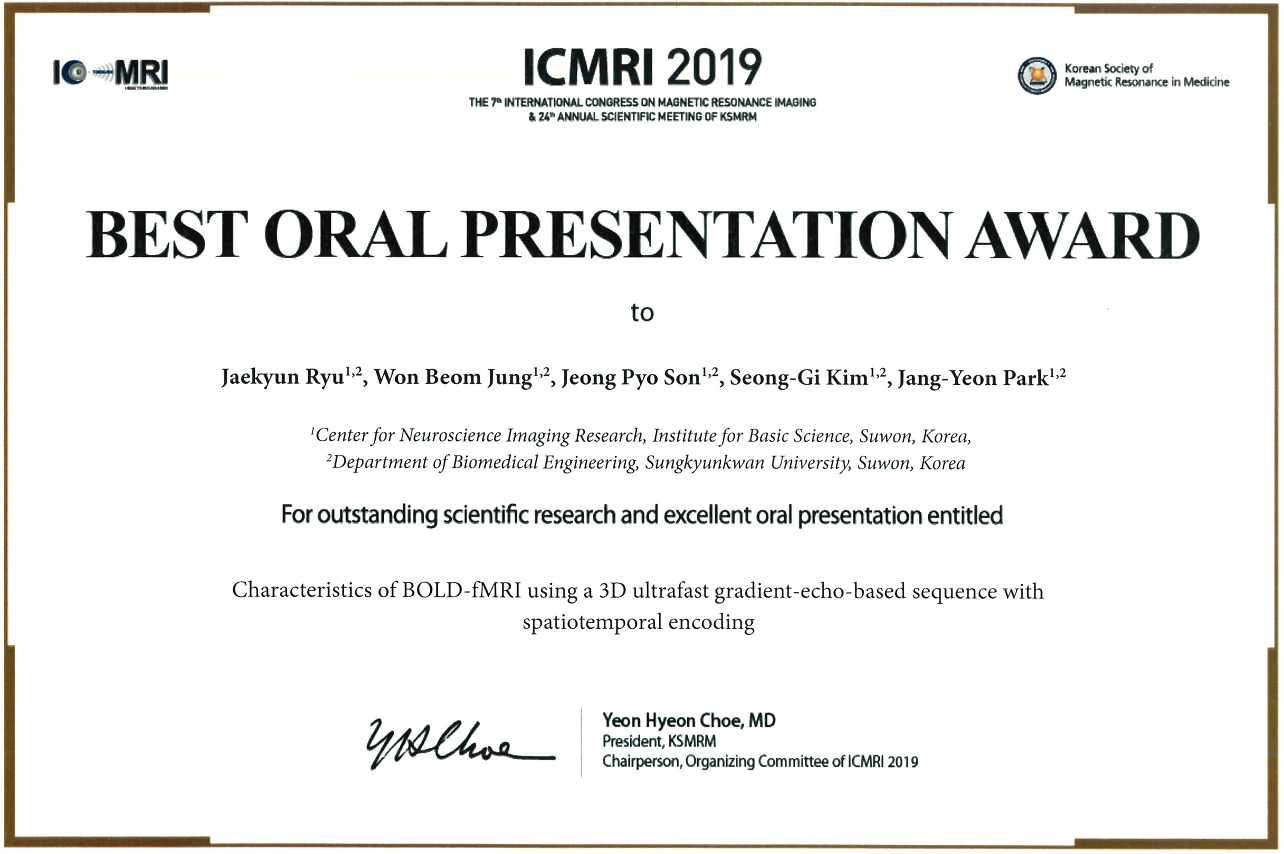Image resolution: width=1284 pixels, height=854 pixels.
Task: Select author name 'Jang-Yeon Park'
Action: pyautogui.click(x=972, y=379)
